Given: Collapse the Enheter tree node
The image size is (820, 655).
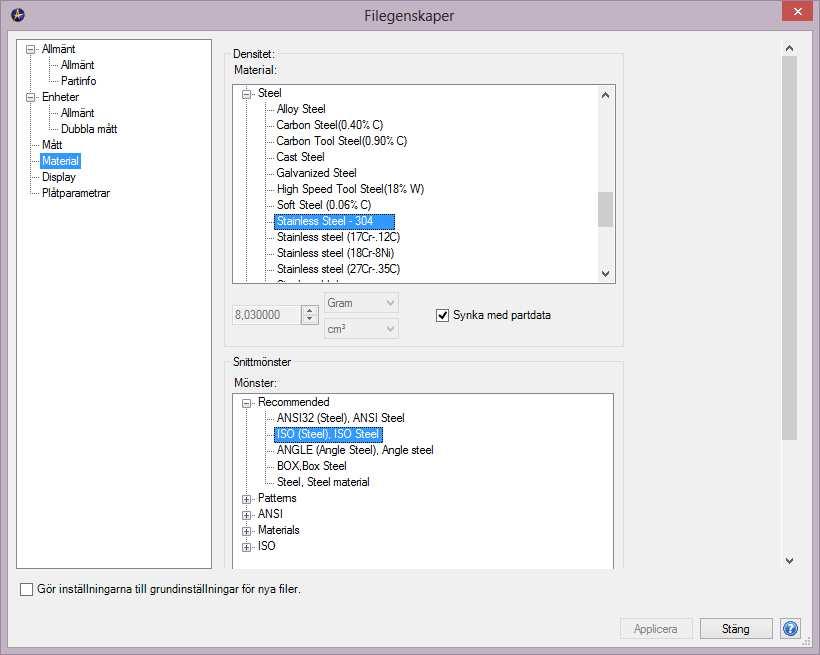Looking at the screenshot, I should pyautogui.click(x=30, y=97).
